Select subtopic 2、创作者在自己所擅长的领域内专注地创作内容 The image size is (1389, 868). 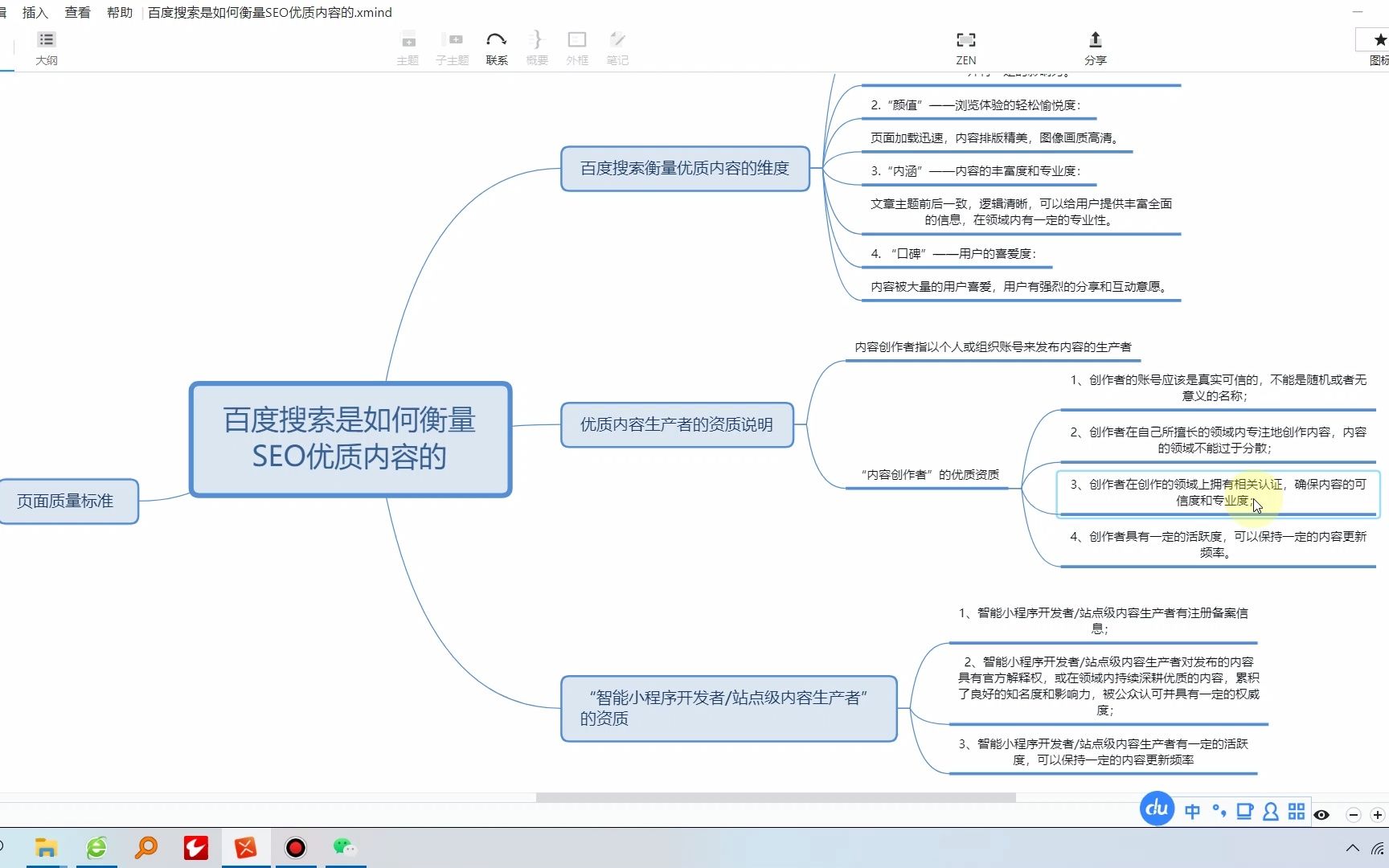pos(1218,440)
